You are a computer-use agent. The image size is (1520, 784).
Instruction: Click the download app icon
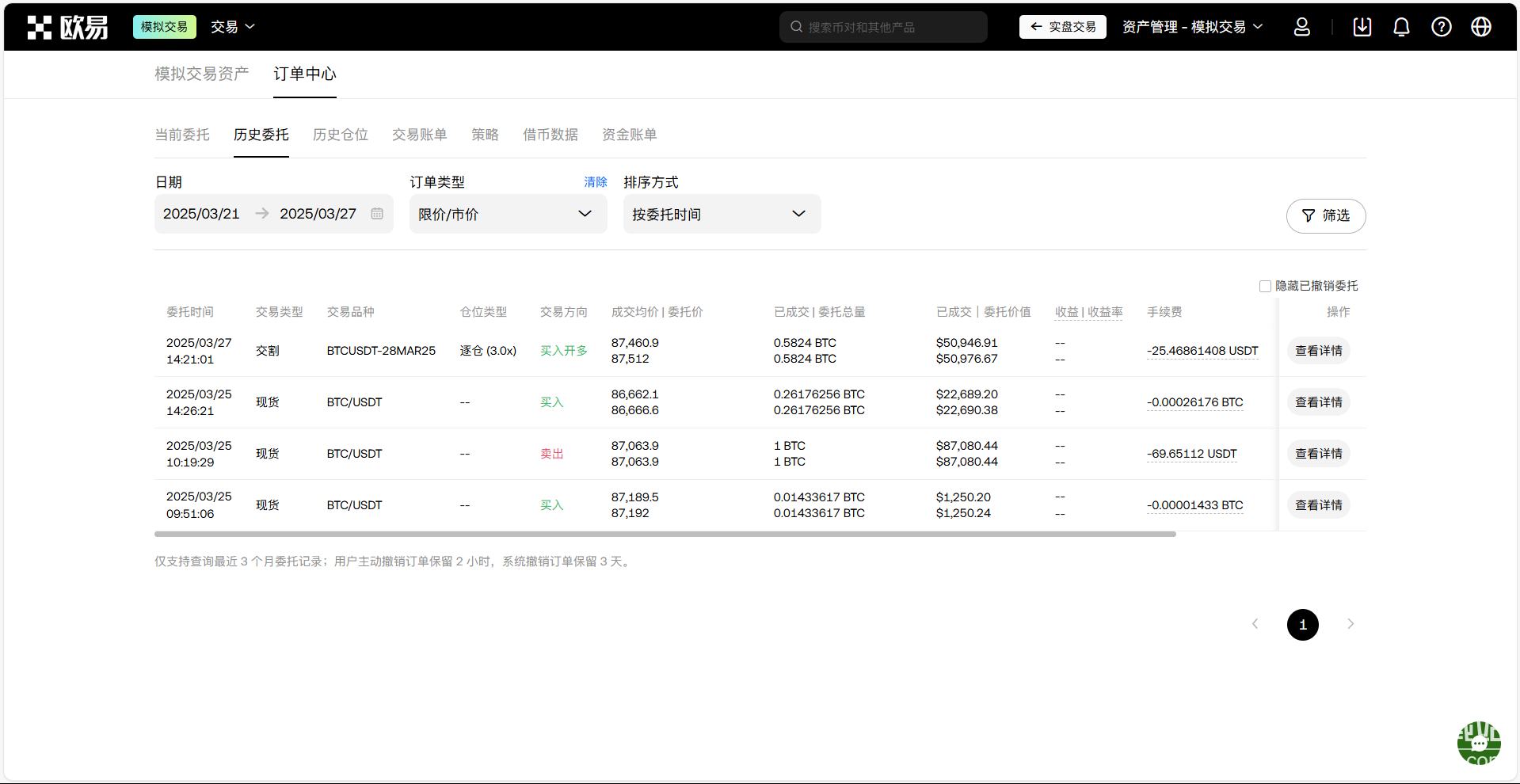(x=1362, y=27)
